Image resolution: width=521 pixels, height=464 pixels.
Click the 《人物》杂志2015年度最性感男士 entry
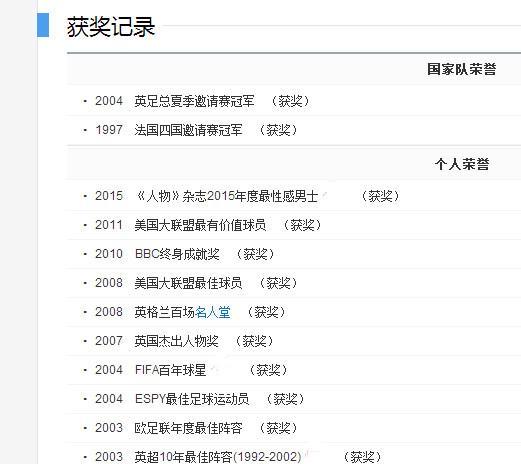pyautogui.click(x=226, y=196)
